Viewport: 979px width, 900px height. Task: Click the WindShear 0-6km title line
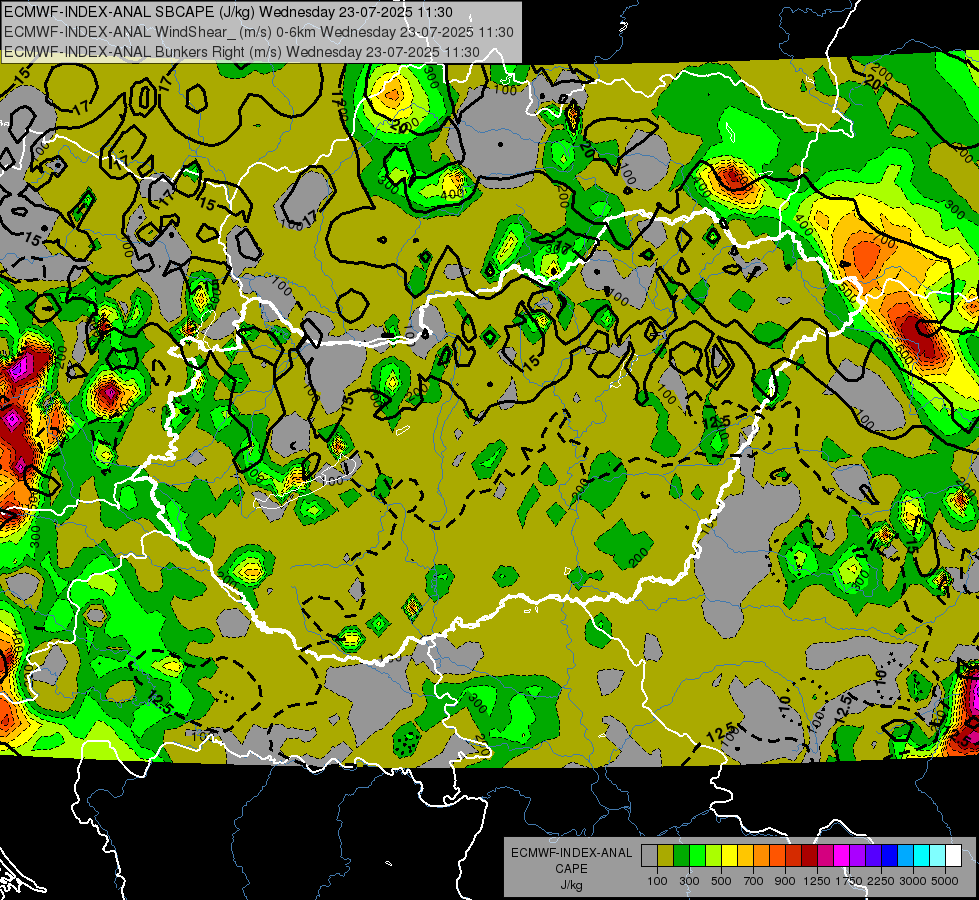[258, 32]
